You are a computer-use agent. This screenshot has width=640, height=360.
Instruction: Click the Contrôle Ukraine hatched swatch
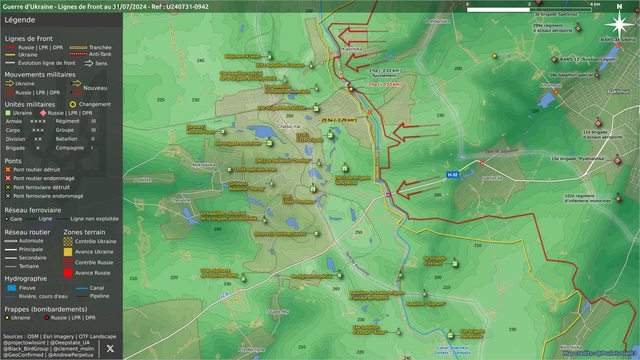tap(68, 241)
